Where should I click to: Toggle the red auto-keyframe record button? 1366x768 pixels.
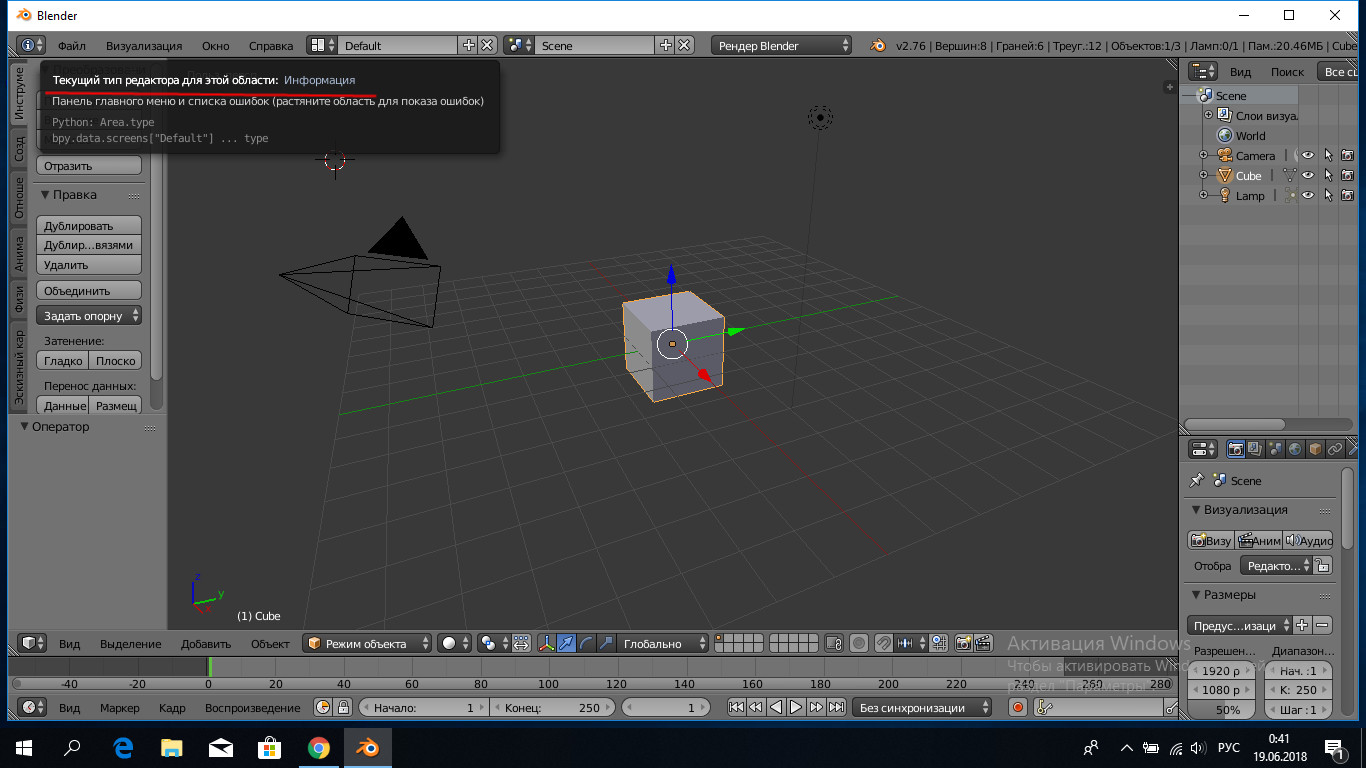[1018, 707]
